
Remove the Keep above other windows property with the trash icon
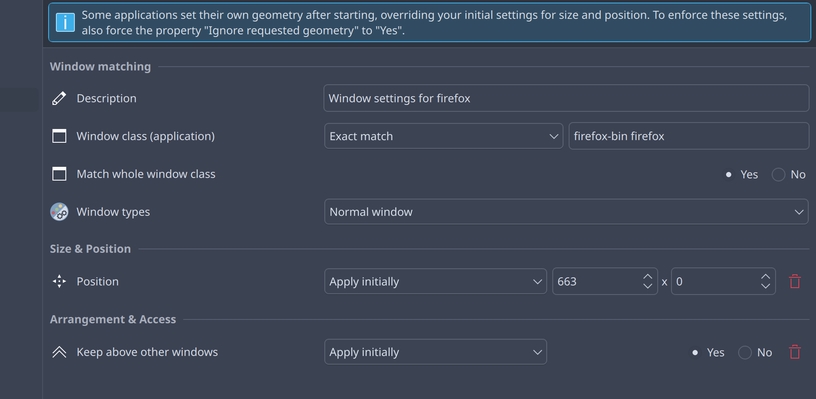point(795,352)
